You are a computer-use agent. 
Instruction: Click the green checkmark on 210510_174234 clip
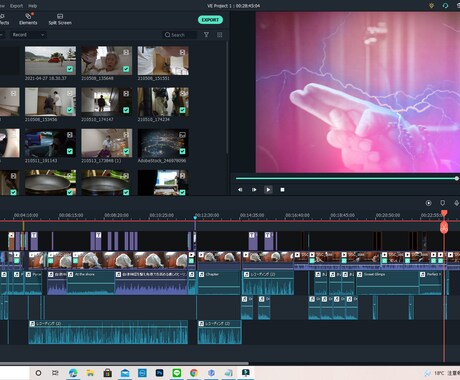click(x=182, y=110)
